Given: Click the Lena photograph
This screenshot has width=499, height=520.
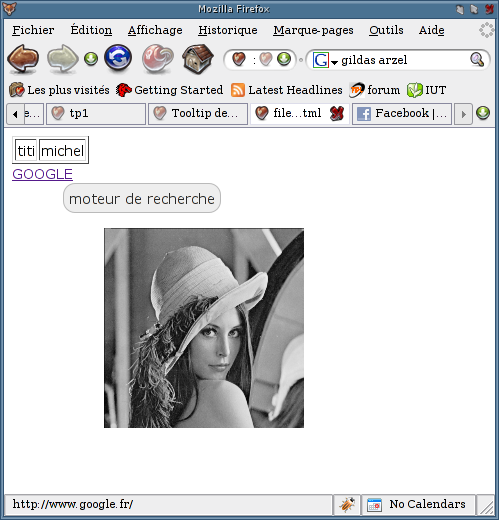Looking at the screenshot, I should point(204,328).
